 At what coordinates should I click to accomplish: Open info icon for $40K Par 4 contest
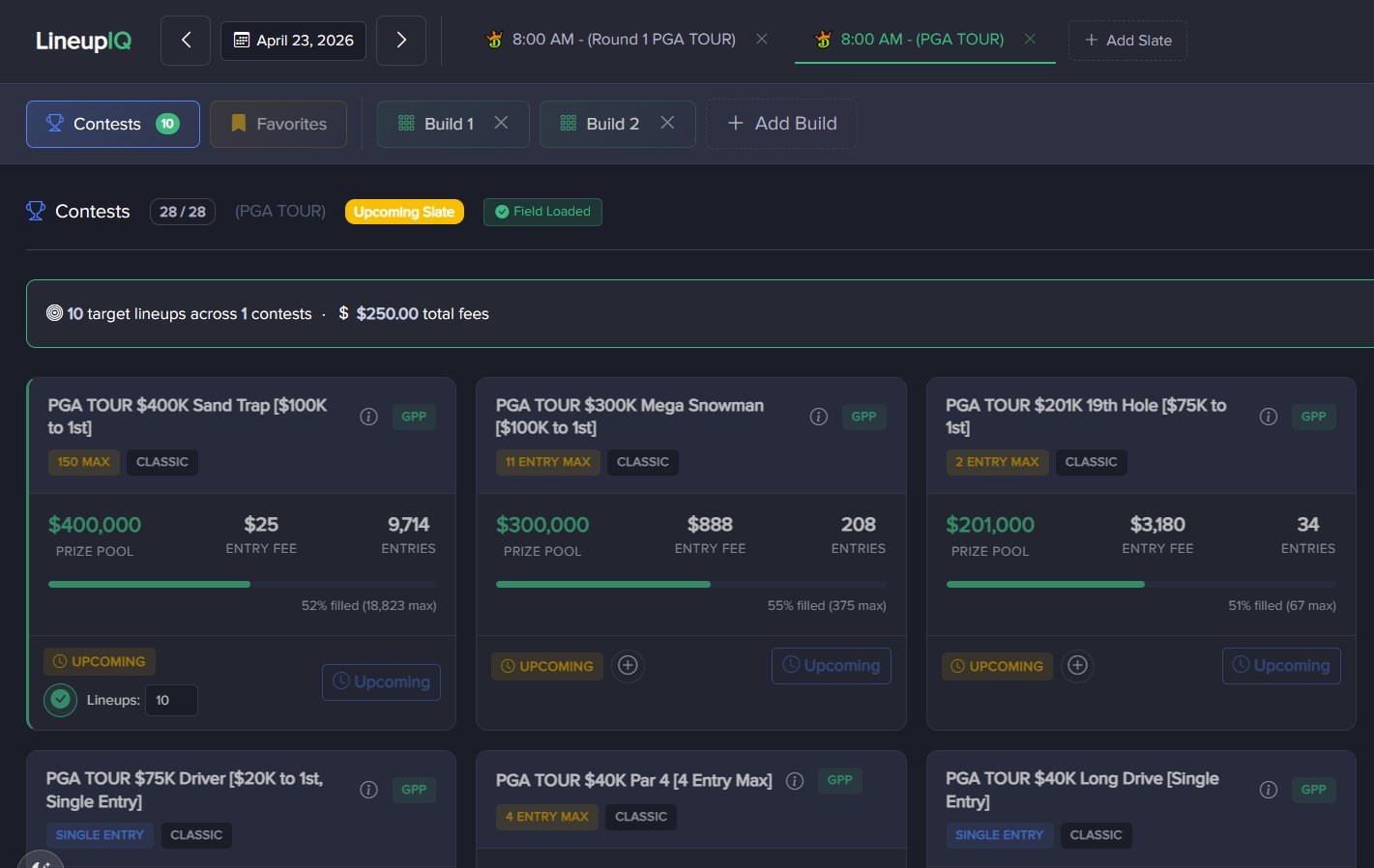pos(795,781)
